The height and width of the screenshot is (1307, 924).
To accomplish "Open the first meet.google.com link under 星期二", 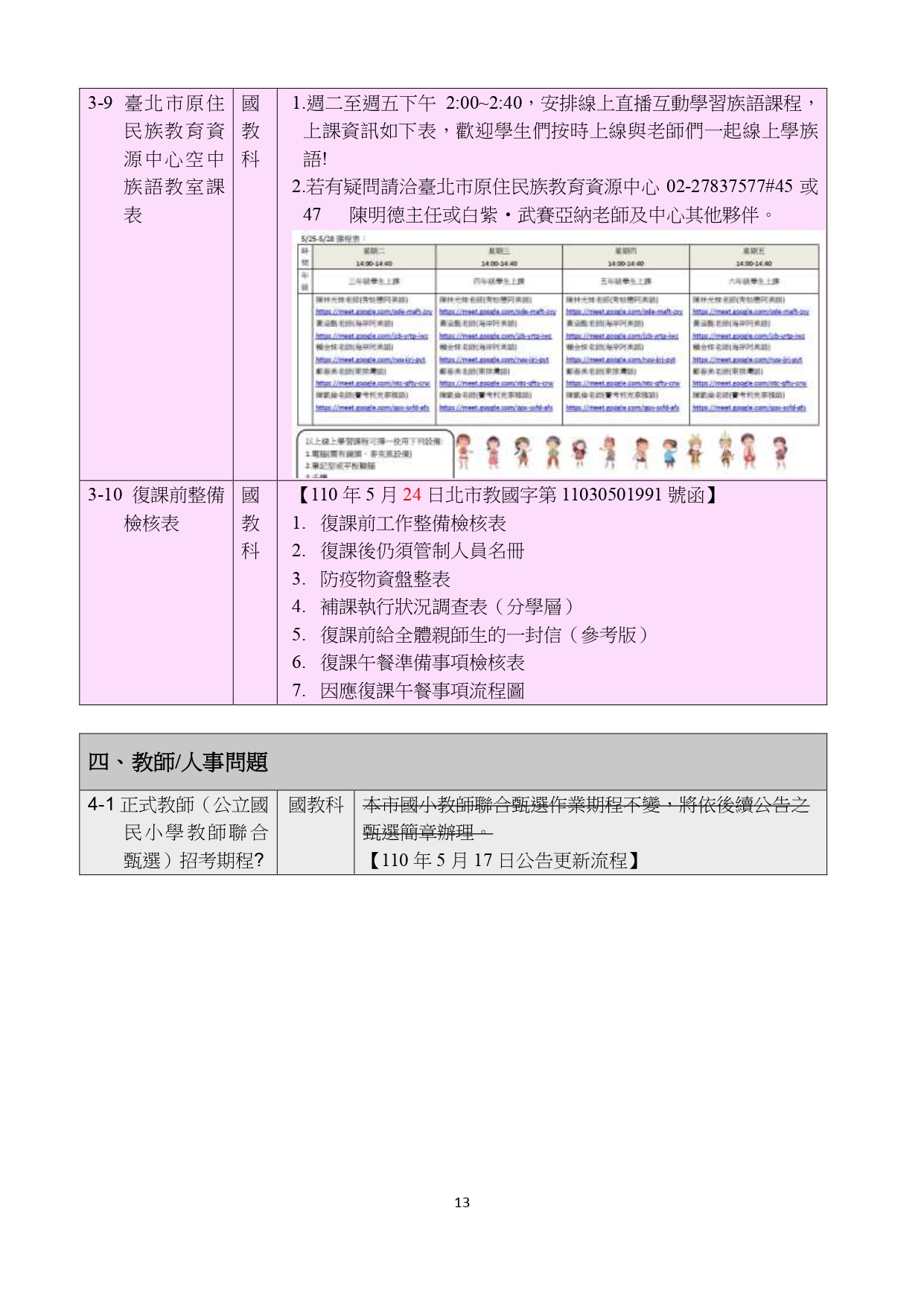I will click(x=374, y=312).
